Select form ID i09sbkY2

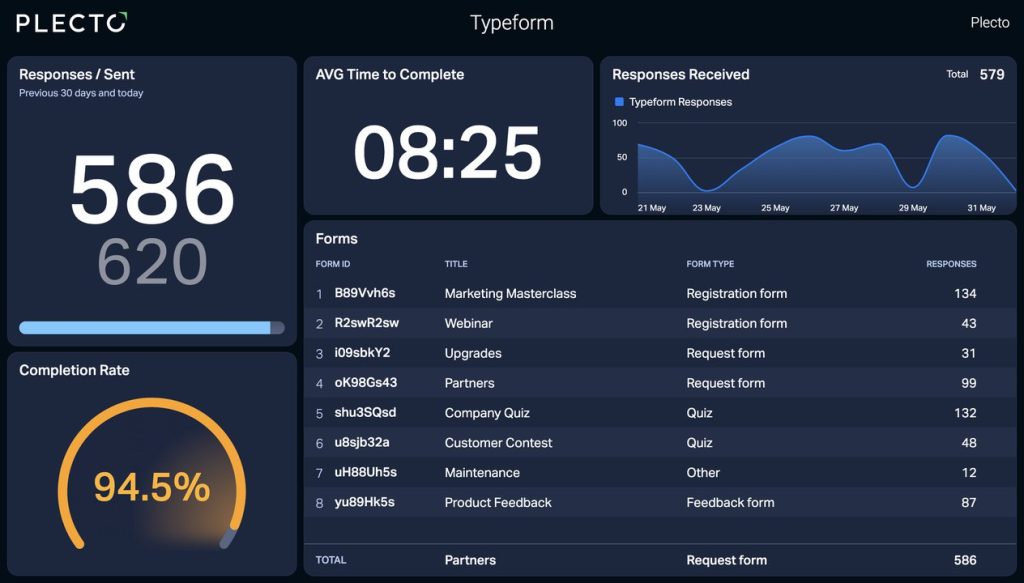pos(362,353)
